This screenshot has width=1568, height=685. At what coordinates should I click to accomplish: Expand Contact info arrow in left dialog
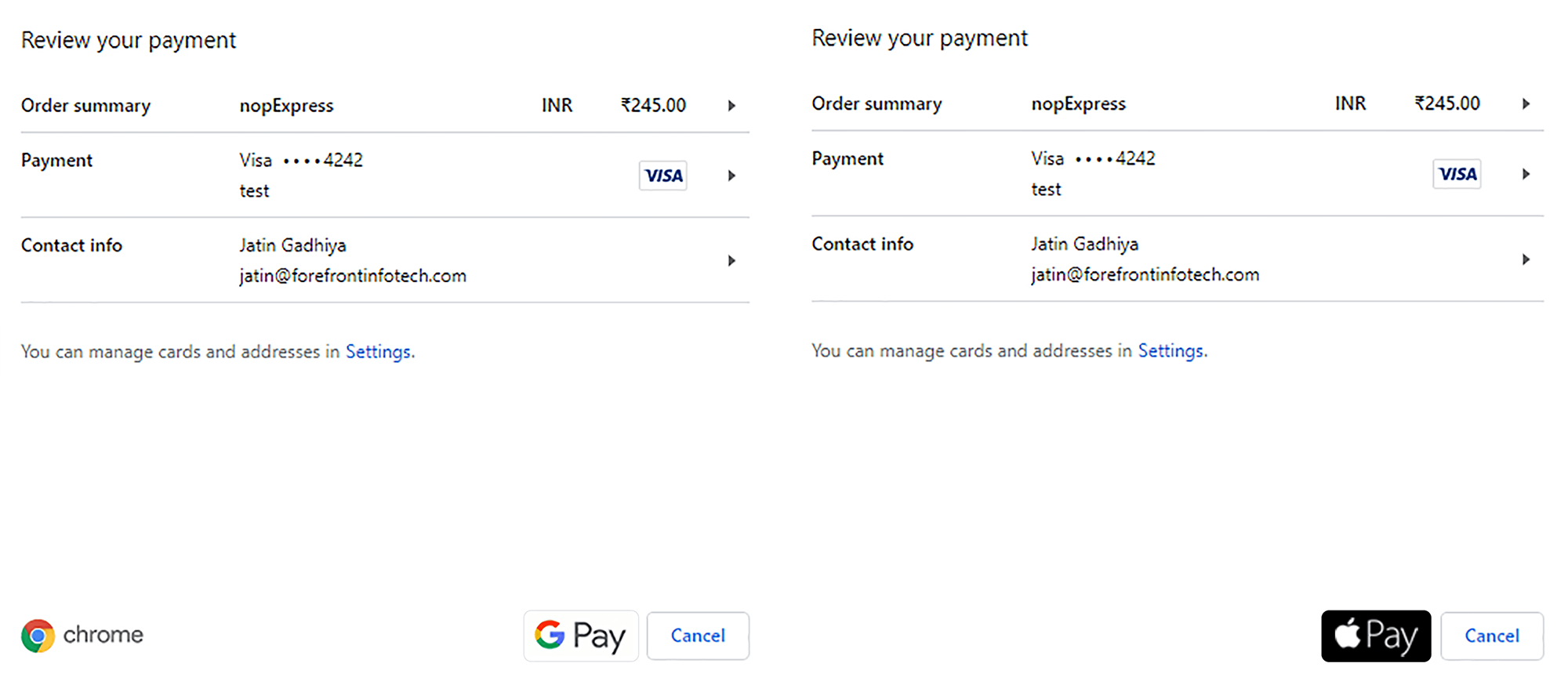click(x=731, y=261)
